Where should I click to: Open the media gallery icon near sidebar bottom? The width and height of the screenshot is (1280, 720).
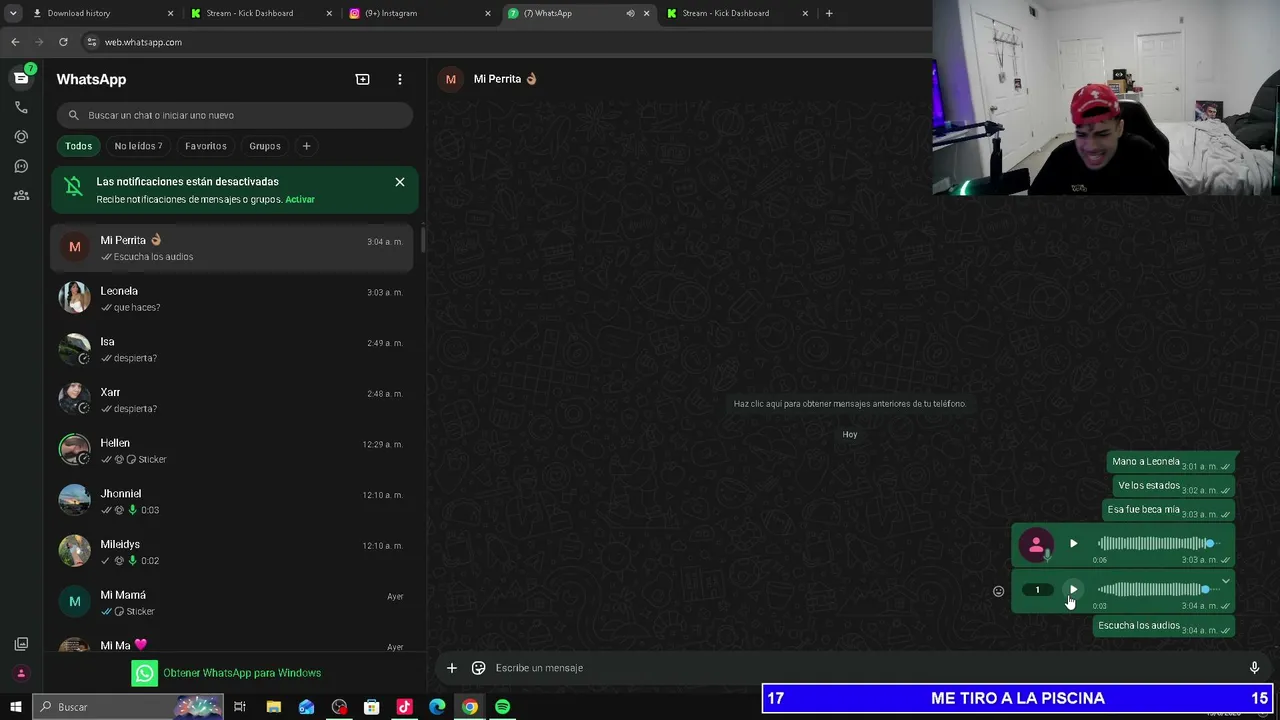pos(21,644)
